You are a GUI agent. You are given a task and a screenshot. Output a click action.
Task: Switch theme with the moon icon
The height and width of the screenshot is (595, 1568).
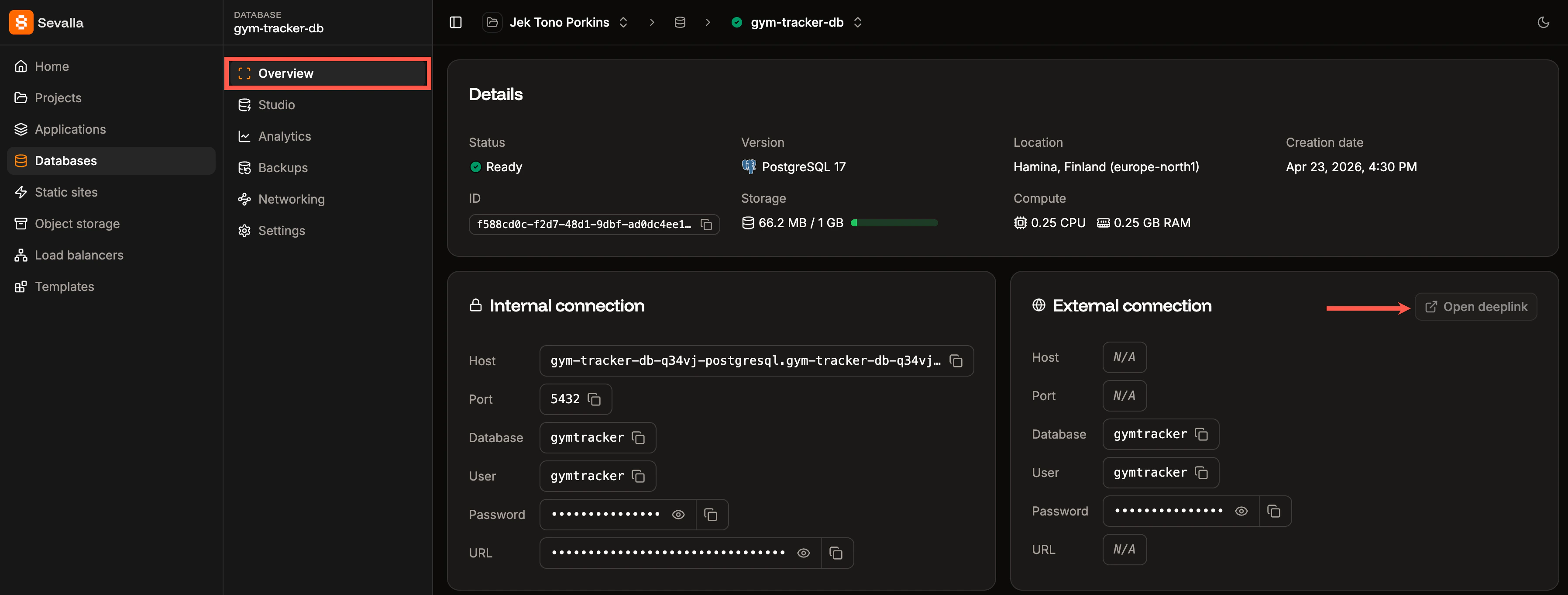pyautogui.click(x=1543, y=23)
